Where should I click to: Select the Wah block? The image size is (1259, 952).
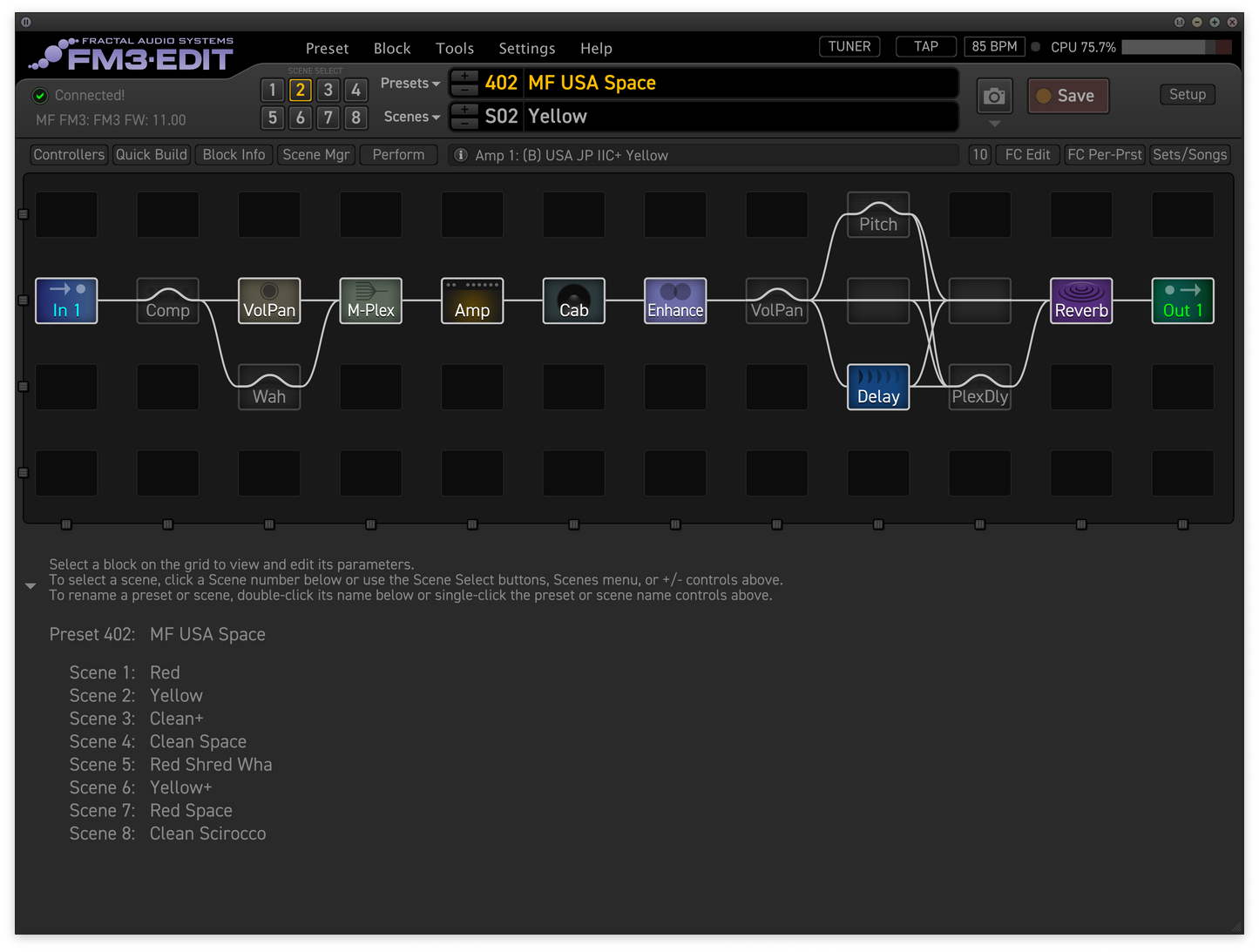pos(269,387)
